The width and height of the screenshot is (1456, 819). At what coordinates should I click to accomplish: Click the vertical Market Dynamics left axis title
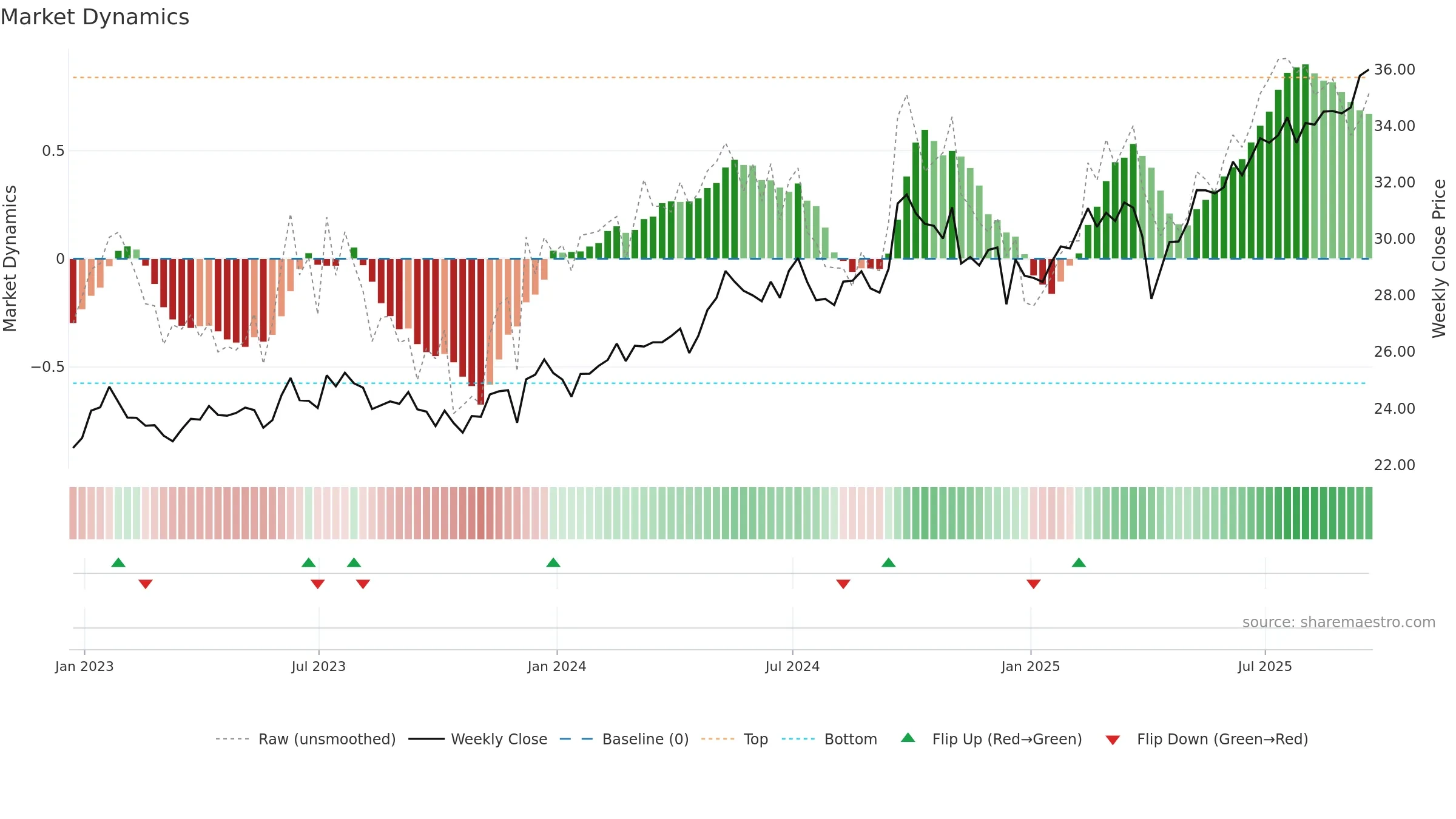point(10,258)
